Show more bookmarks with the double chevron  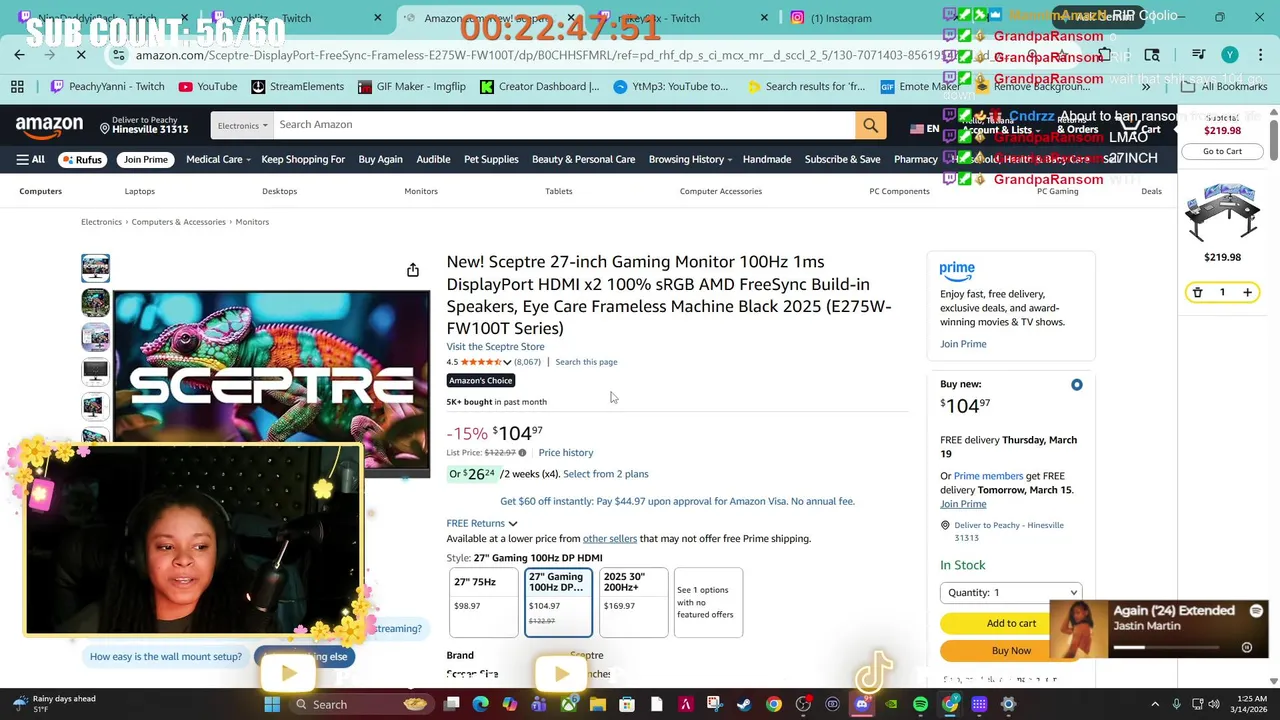[1146, 86]
